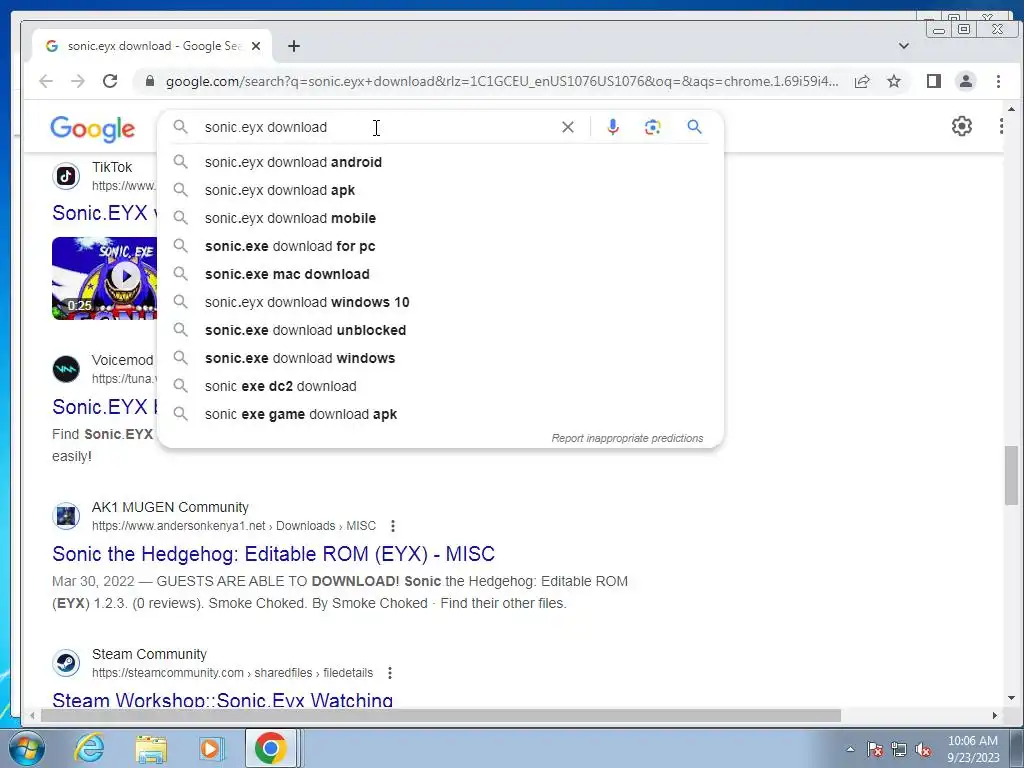
Task: Click the Chrome forward arrow
Action: 78,81
